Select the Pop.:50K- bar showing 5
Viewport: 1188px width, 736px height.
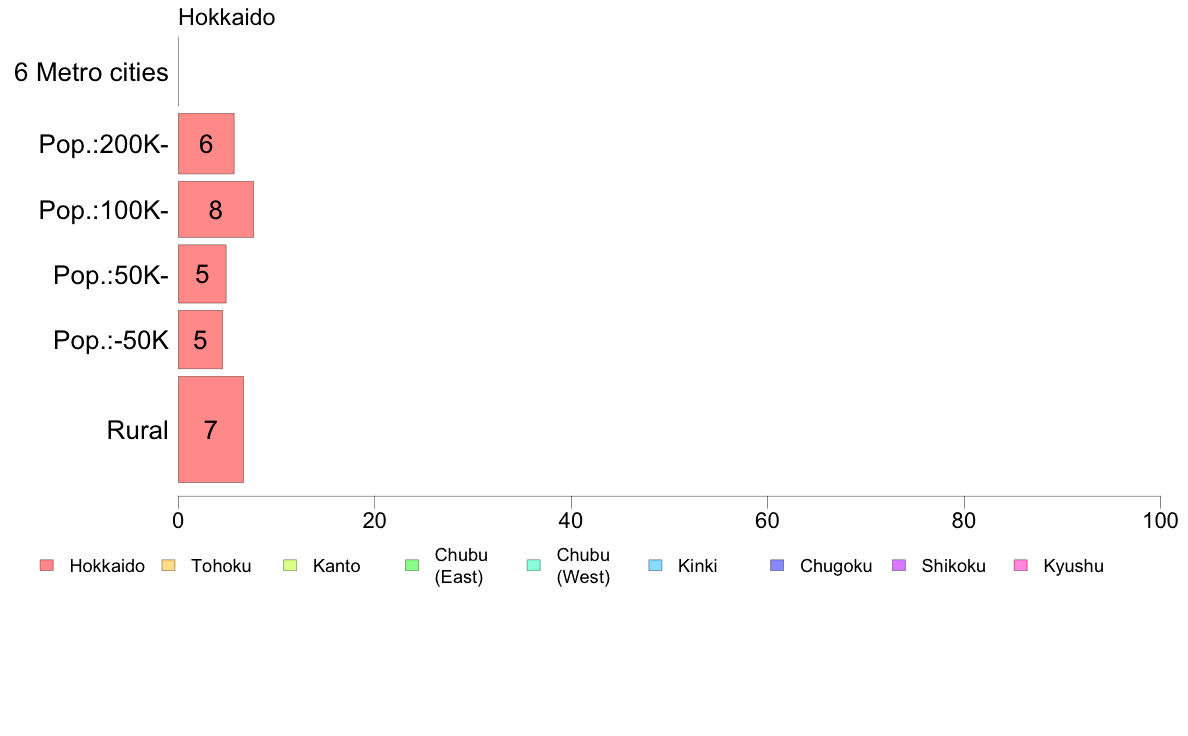tap(202, 274)
